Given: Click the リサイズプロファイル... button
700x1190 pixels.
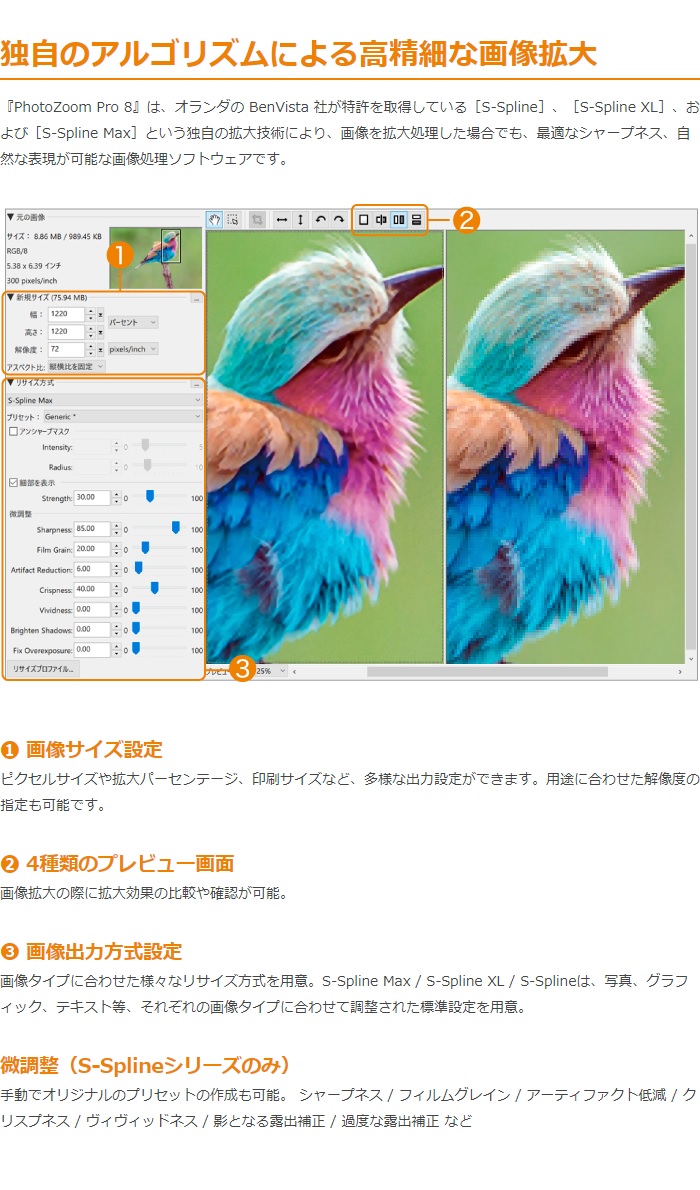Looking at the screenshot, I should [x=43, y=669].
